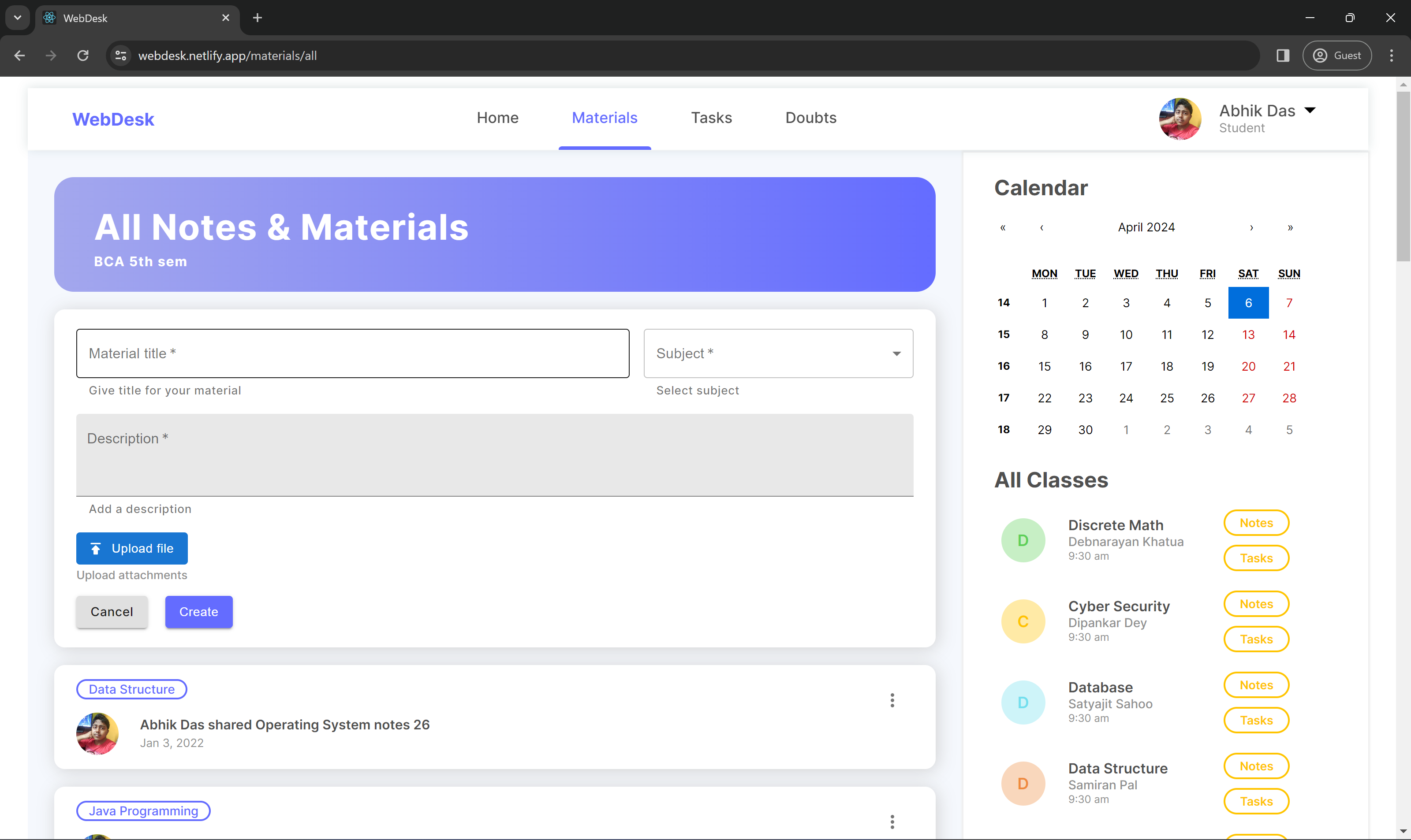Expand the Abhik Das user dropdown arrow
Screen dimensions: 1411x840
[x=1310, y=110]
